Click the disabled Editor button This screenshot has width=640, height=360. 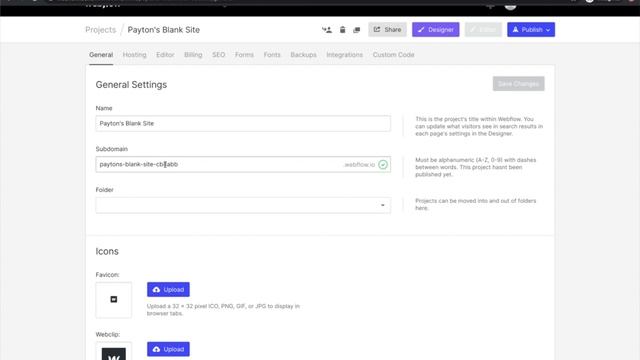[x=483, y=29]
